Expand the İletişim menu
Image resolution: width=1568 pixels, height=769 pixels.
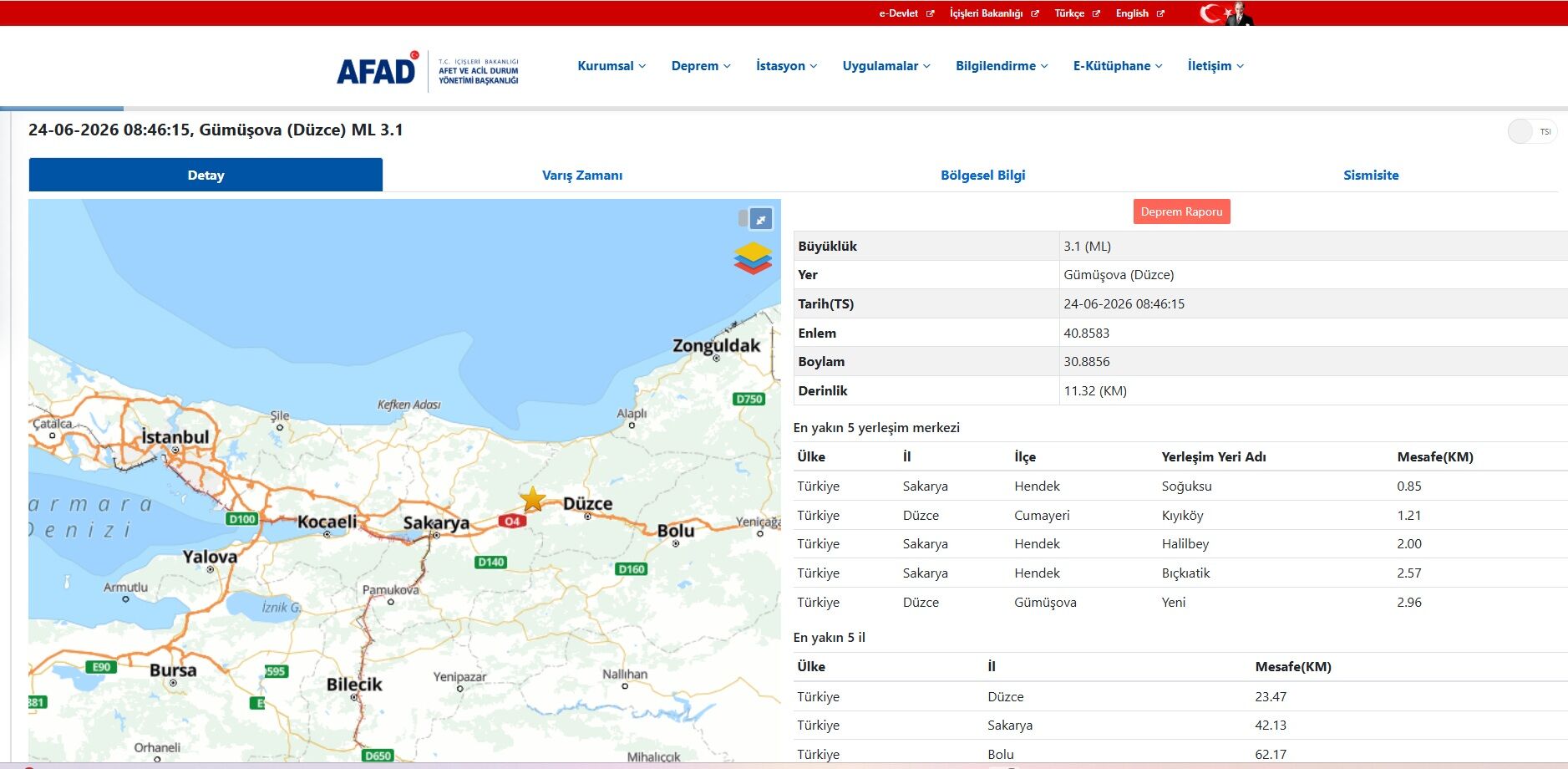tap(1215, 66)
